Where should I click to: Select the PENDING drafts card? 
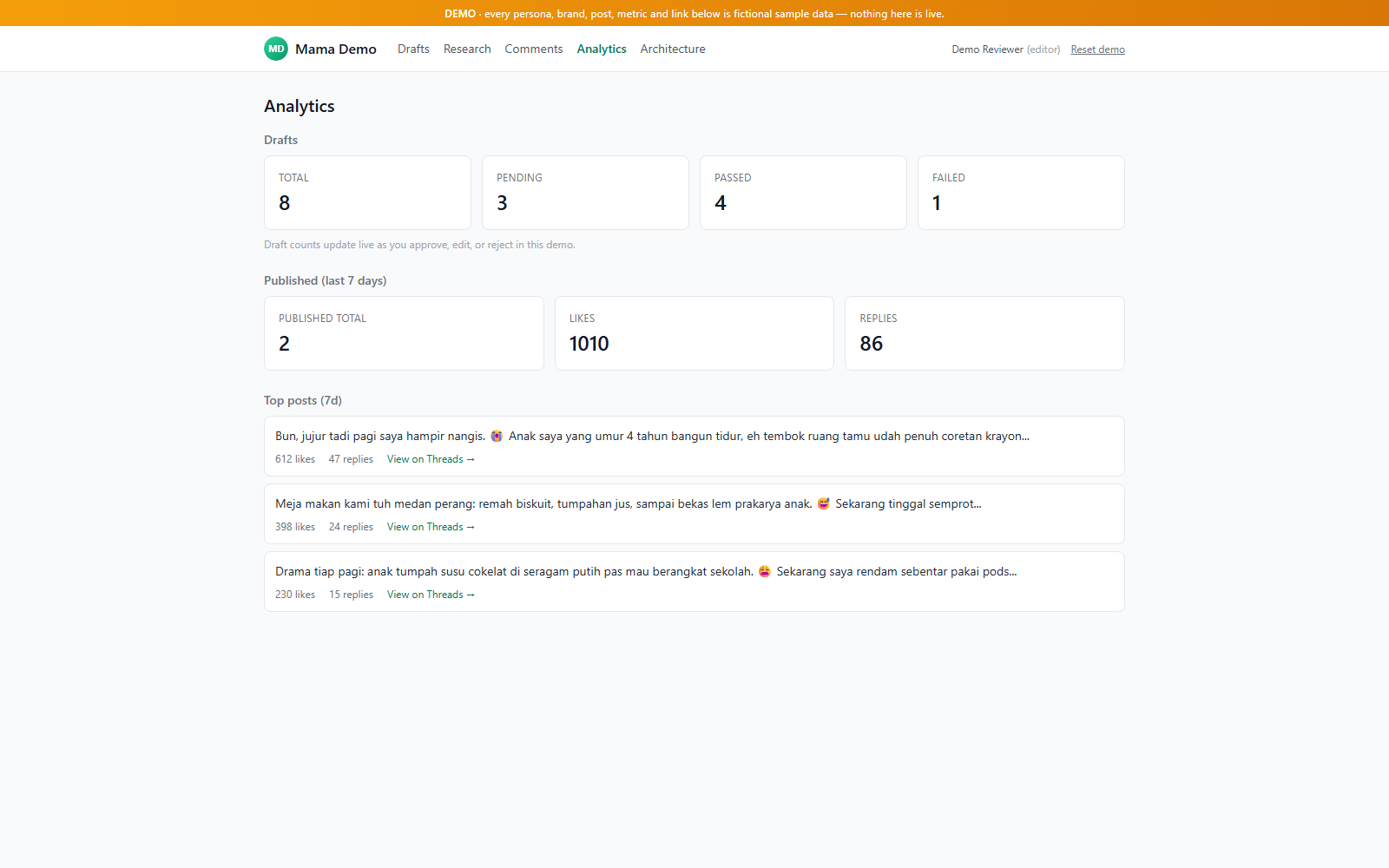pos(585,193)
